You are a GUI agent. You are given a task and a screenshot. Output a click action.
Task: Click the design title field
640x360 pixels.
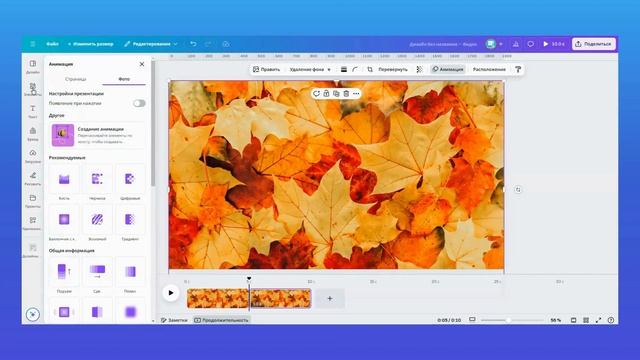point(443,44)
